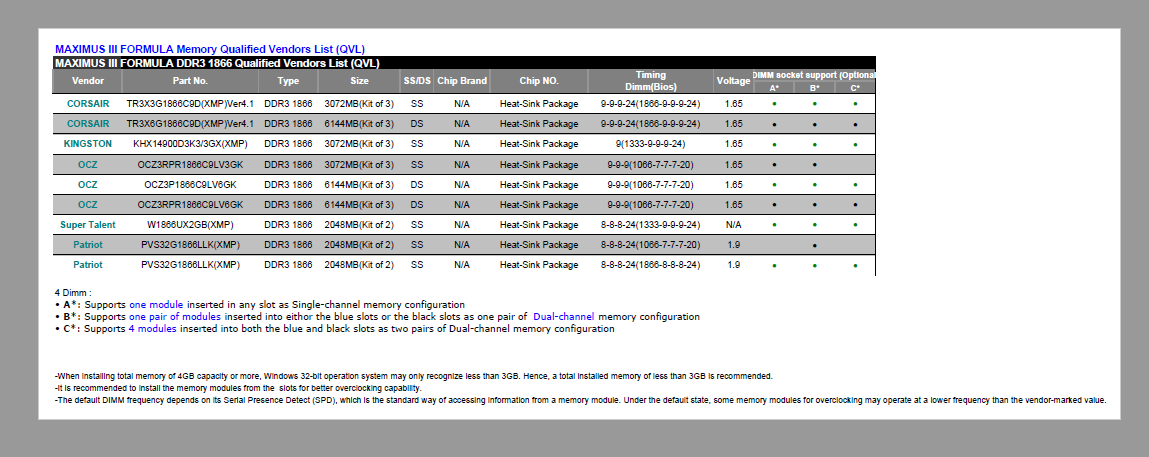This screenshot has width=1149, height=457.
Task: Select the 'Type' column header
Action: click(288, 81)
